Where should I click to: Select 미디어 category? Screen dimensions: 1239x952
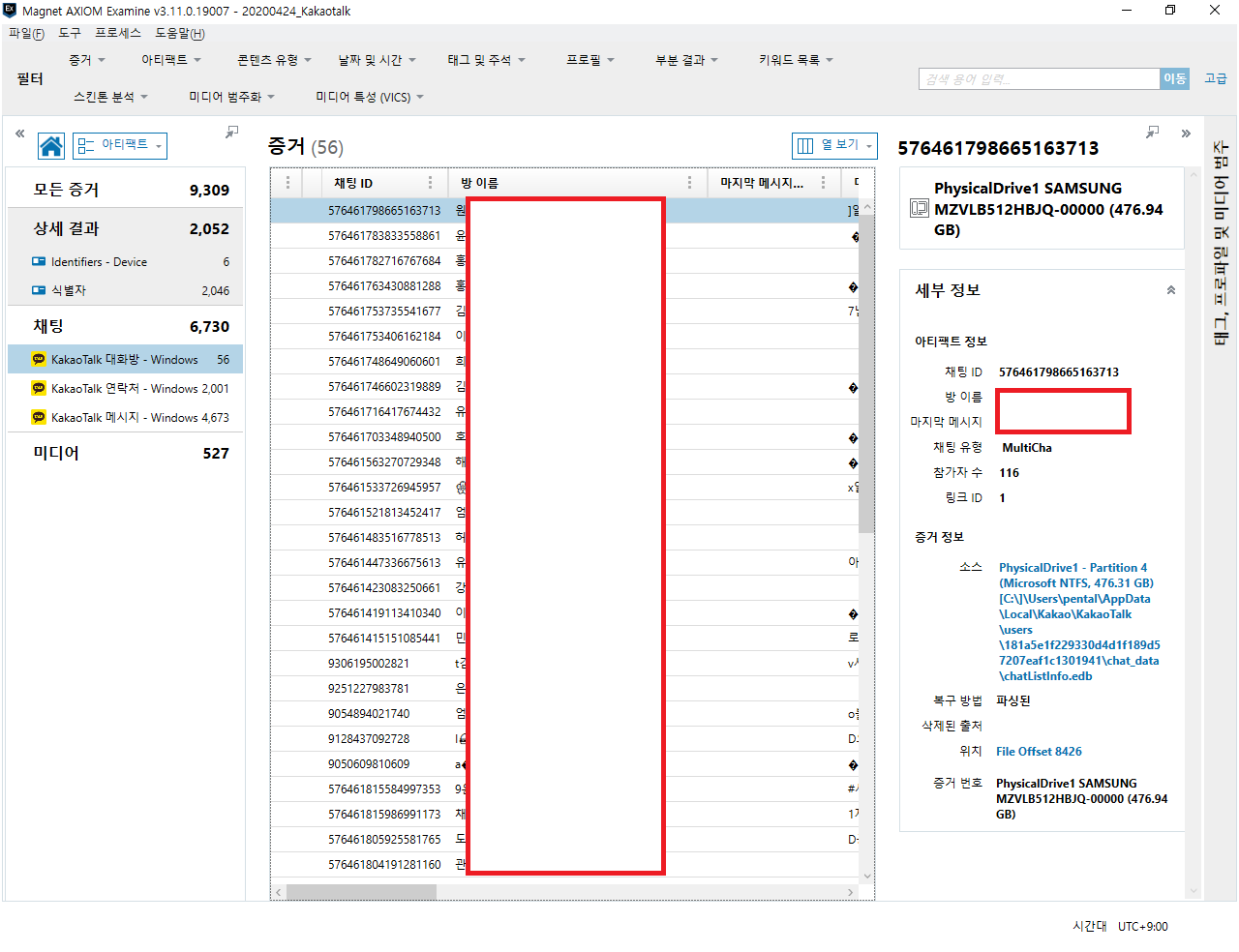125,453
